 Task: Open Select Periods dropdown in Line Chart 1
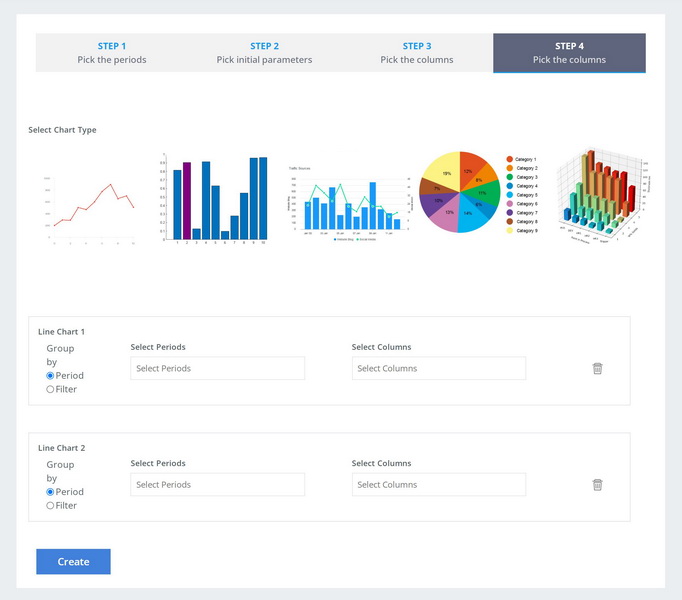217,368
